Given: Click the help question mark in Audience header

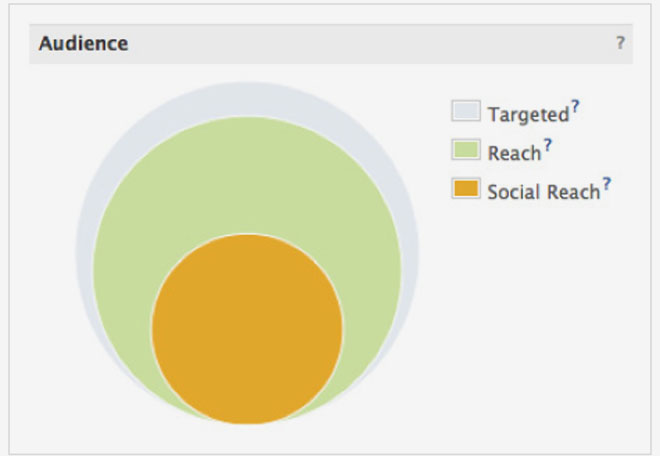Looking at the screenshot, I should (620, 44).
